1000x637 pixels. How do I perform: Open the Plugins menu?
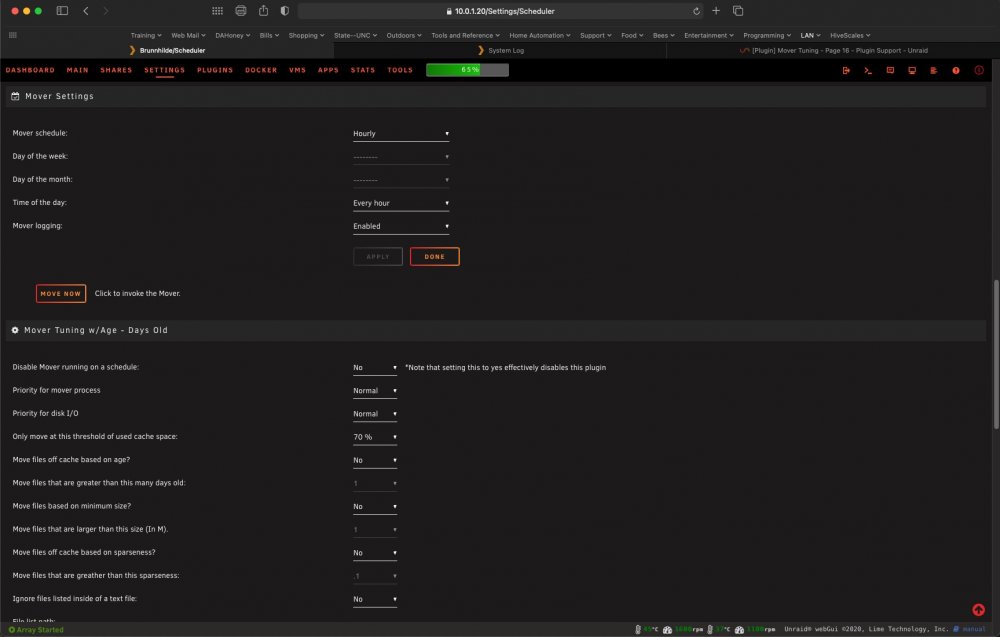[x=215, y=70]
